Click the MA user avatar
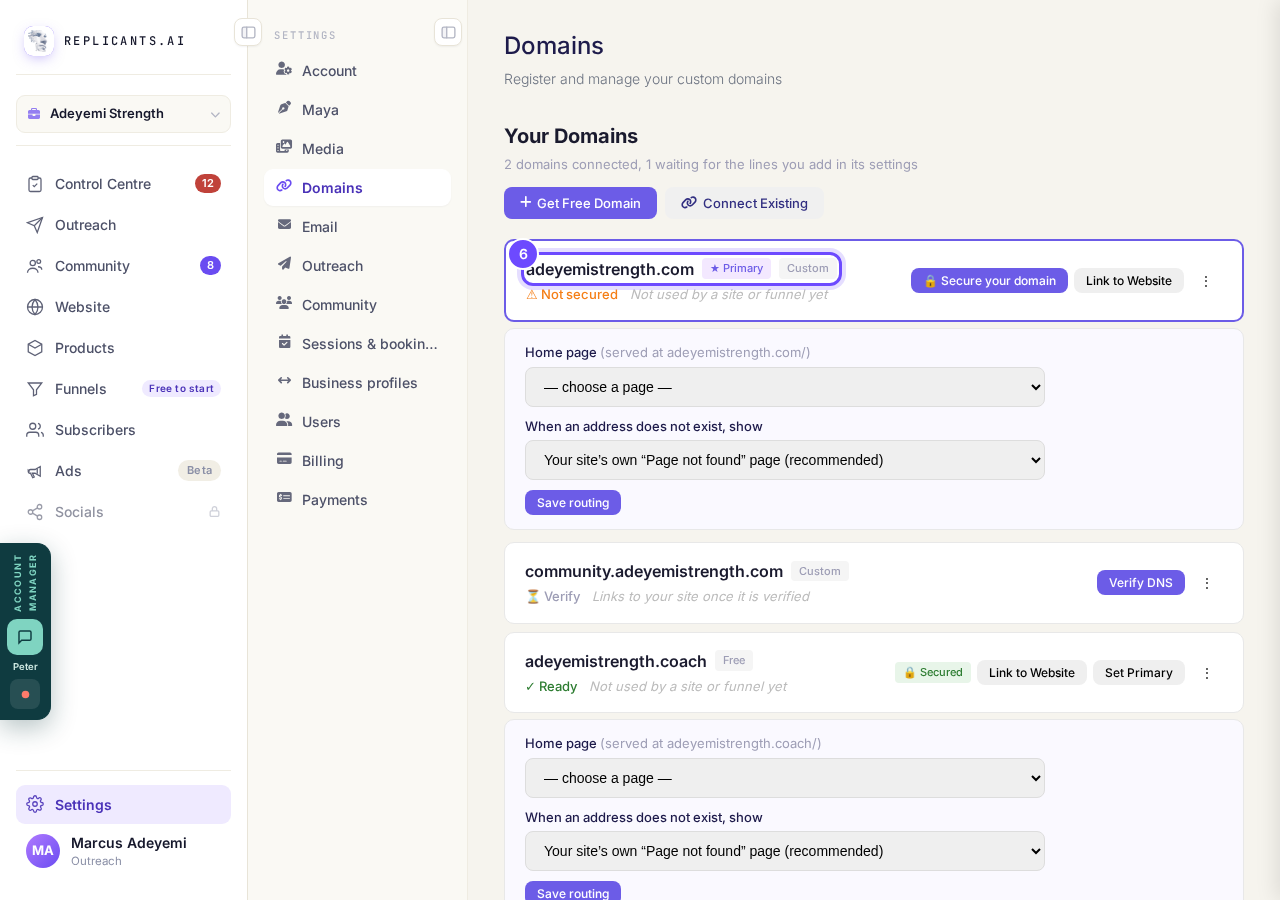 point(43,851)
